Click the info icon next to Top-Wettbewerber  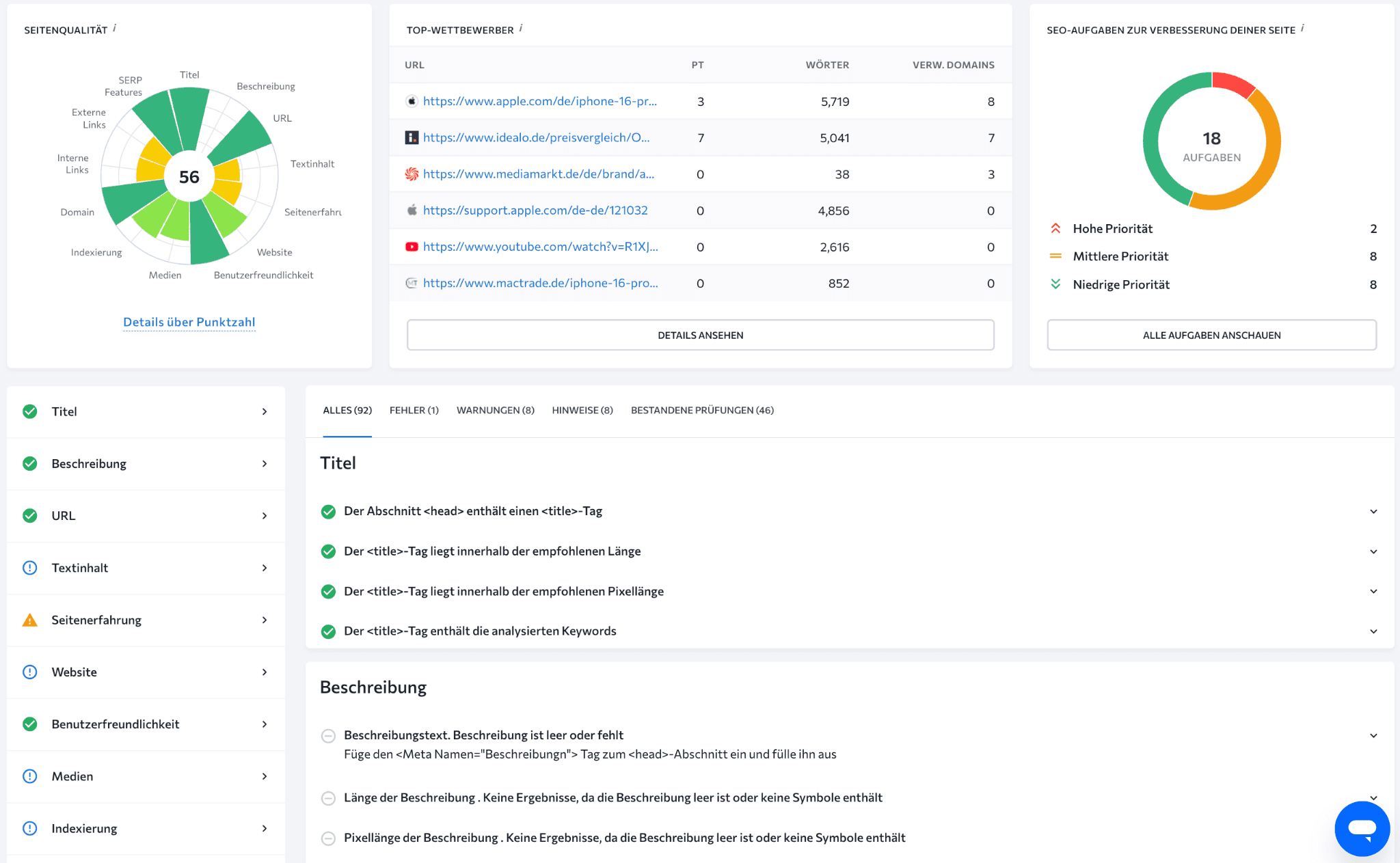521,28
